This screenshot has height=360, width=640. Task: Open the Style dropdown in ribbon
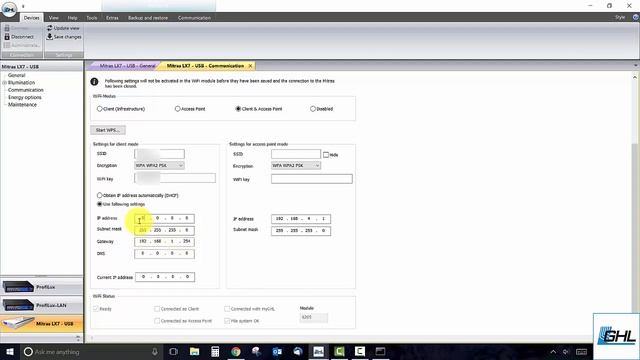[620, 17]
